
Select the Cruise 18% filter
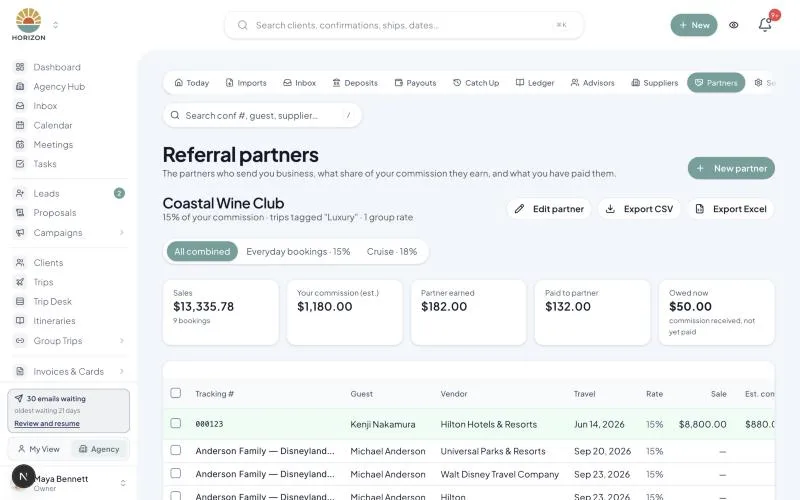pos(392,252)
